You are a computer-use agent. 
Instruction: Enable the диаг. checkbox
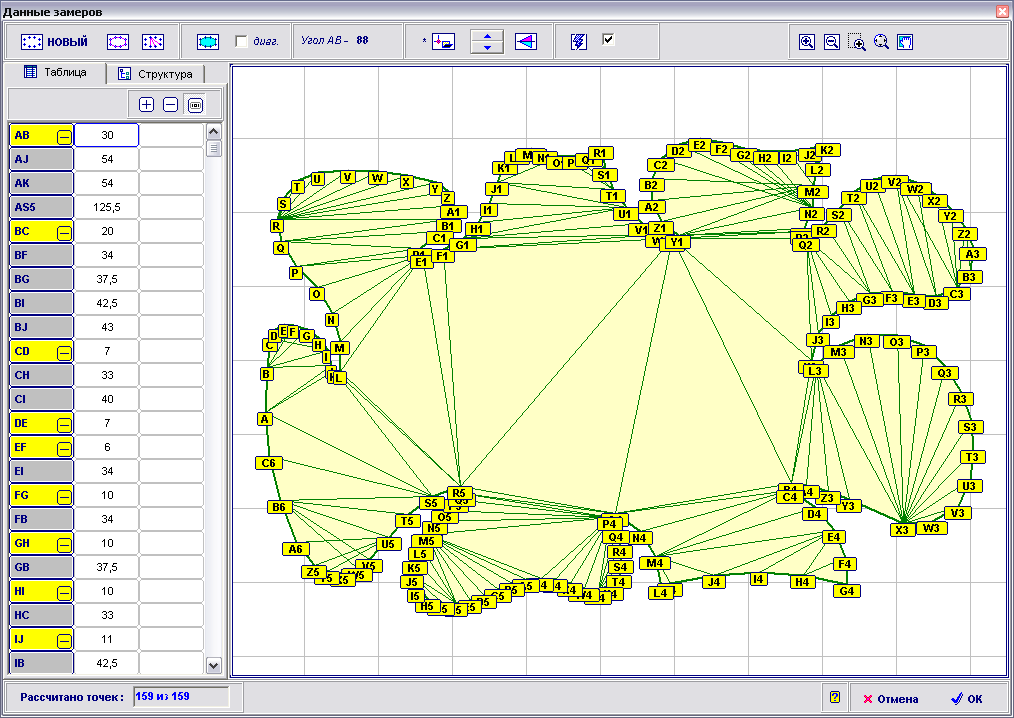[241, 42]
